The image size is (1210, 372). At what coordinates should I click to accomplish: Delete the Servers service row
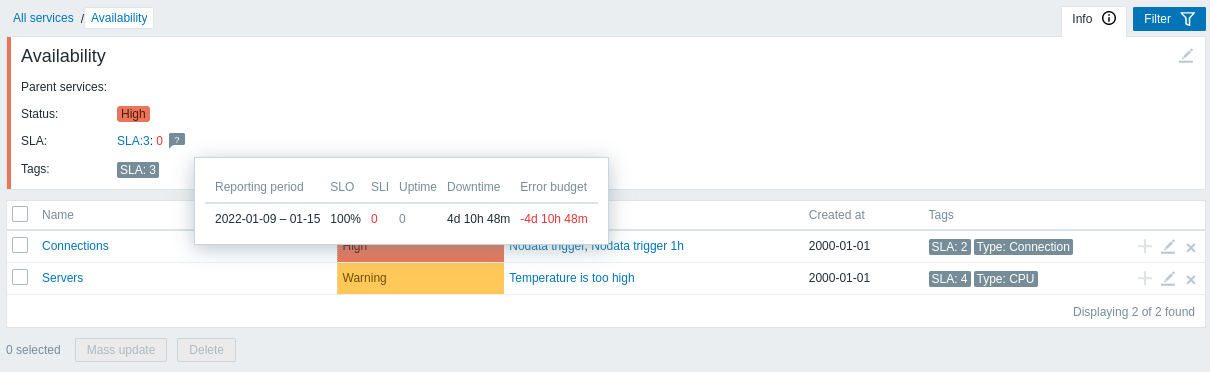pos(1191,279)
